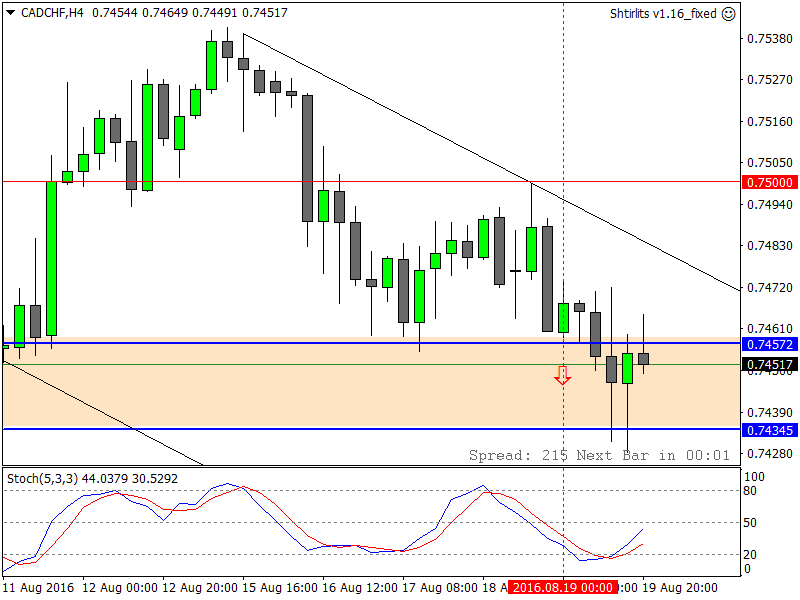800x600 pixels.
Task: Click the 17 Aug 08:00 time axis label
Action: coord(440,587)
